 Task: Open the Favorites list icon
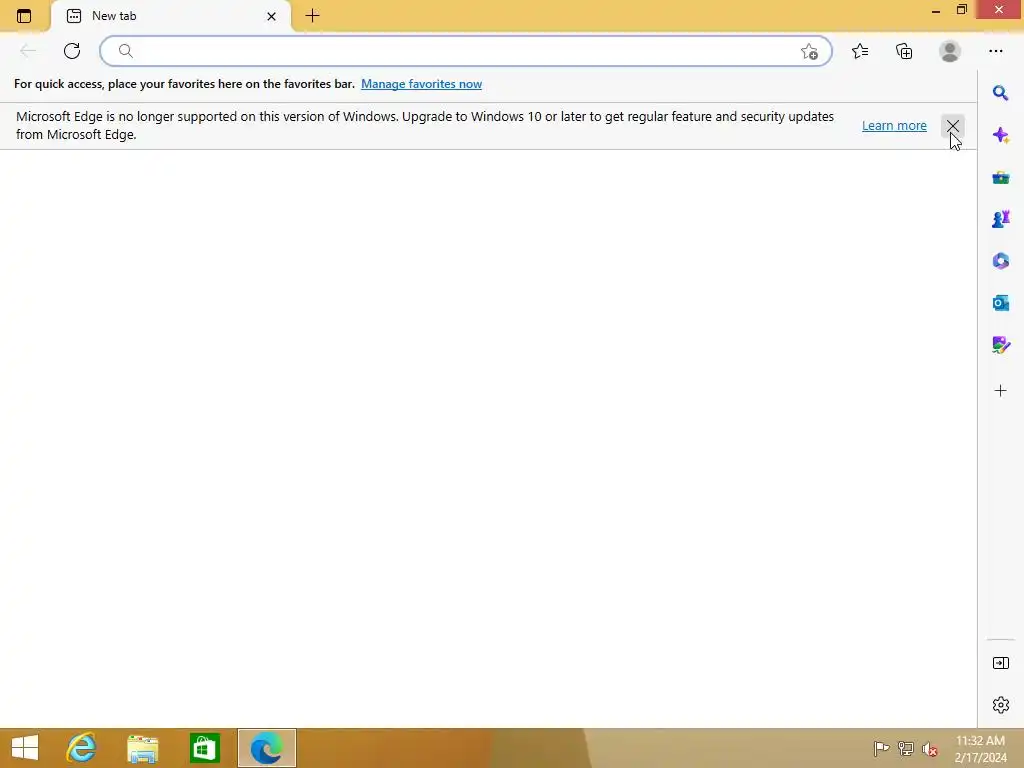click(860, 51)
